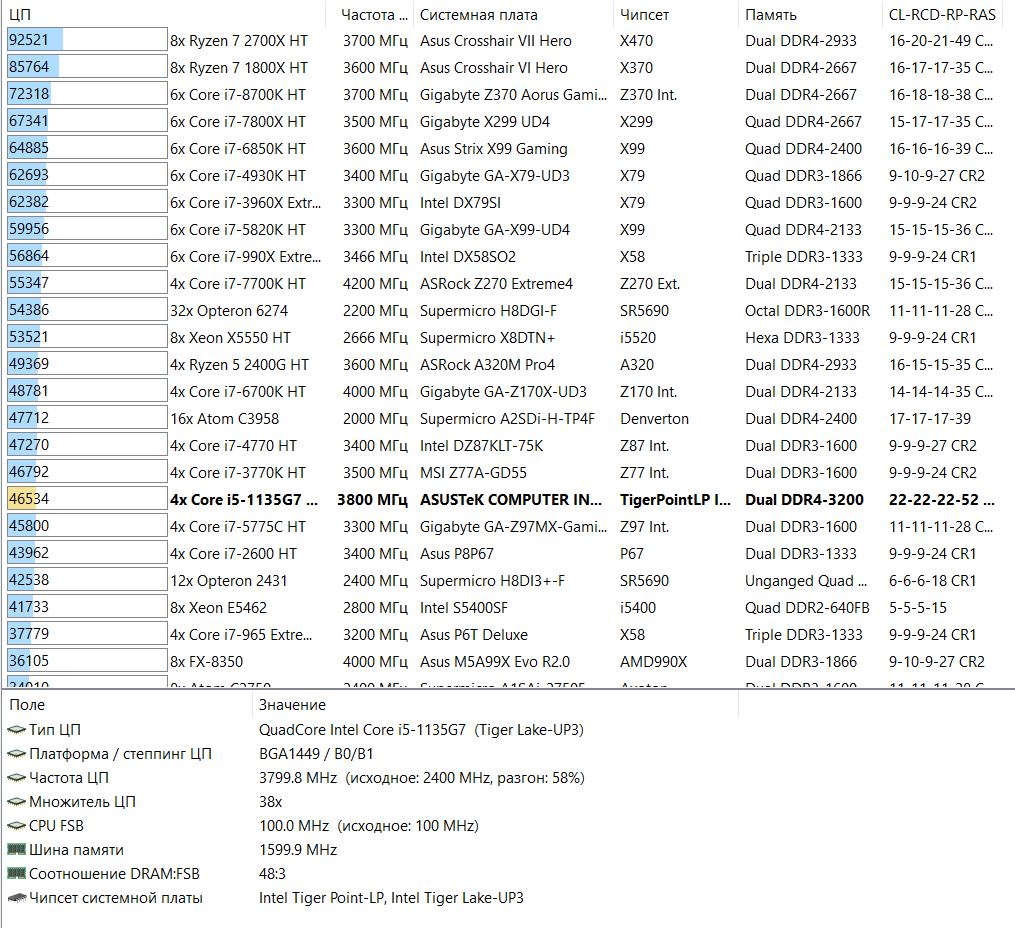Select the 4200 МГц frequency cell

click(375, 284)
